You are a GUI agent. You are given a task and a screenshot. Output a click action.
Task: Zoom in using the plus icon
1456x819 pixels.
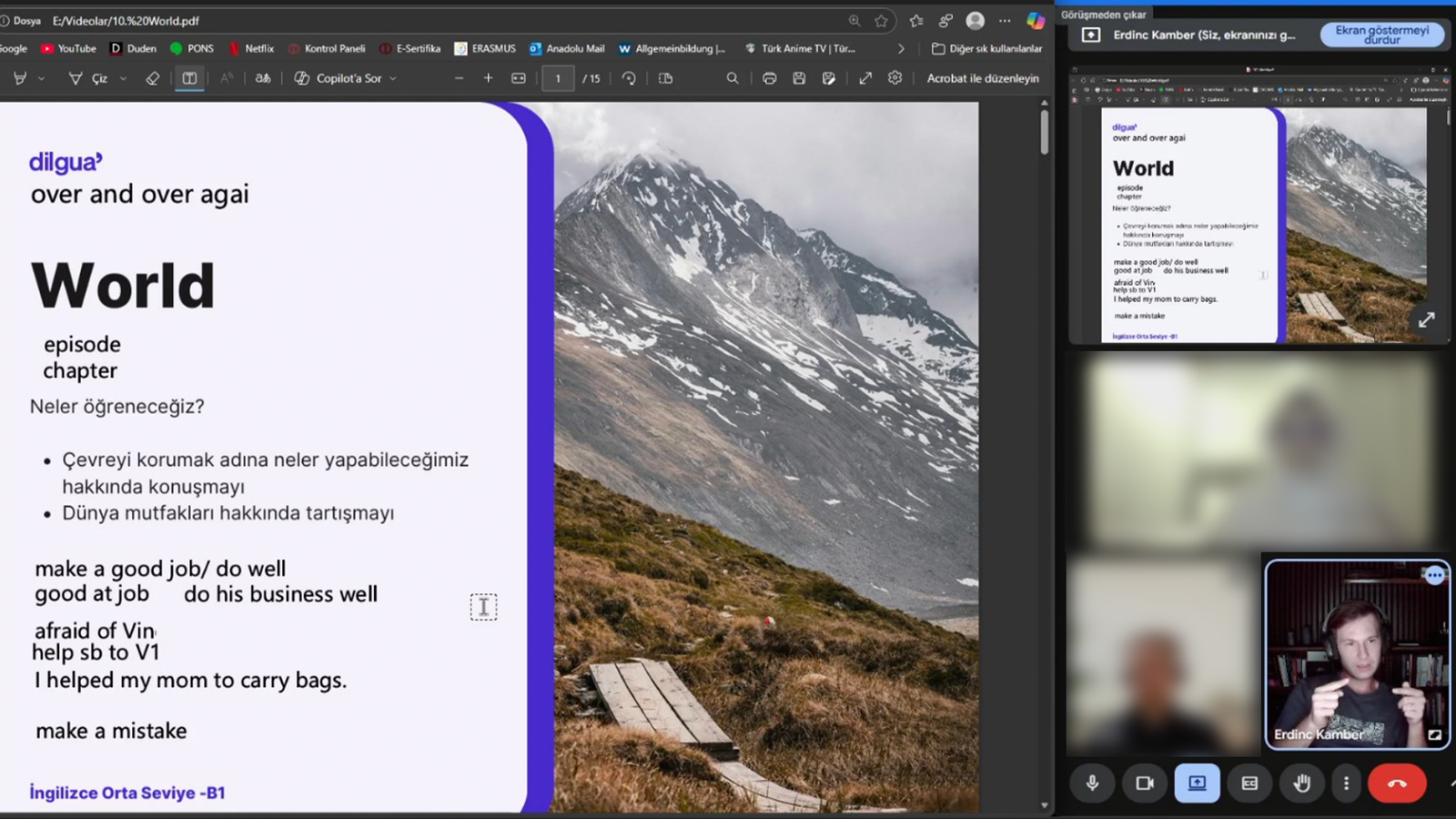pos(489,78)
